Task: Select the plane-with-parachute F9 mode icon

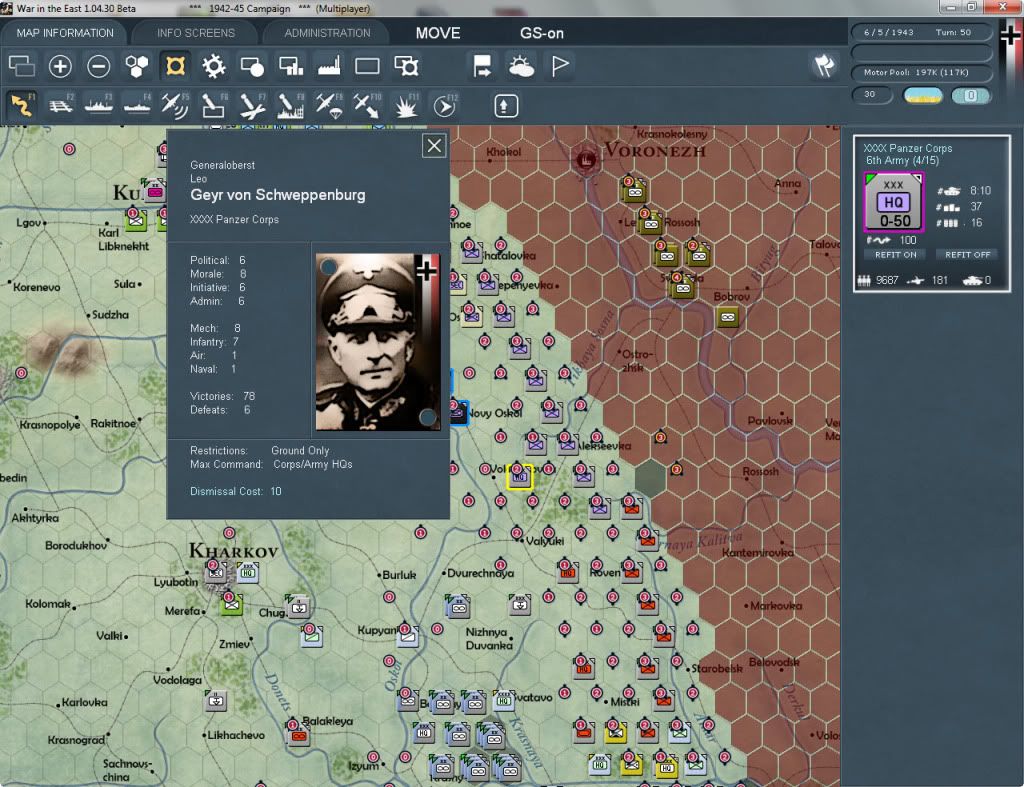Action: (x=329, y=105)
